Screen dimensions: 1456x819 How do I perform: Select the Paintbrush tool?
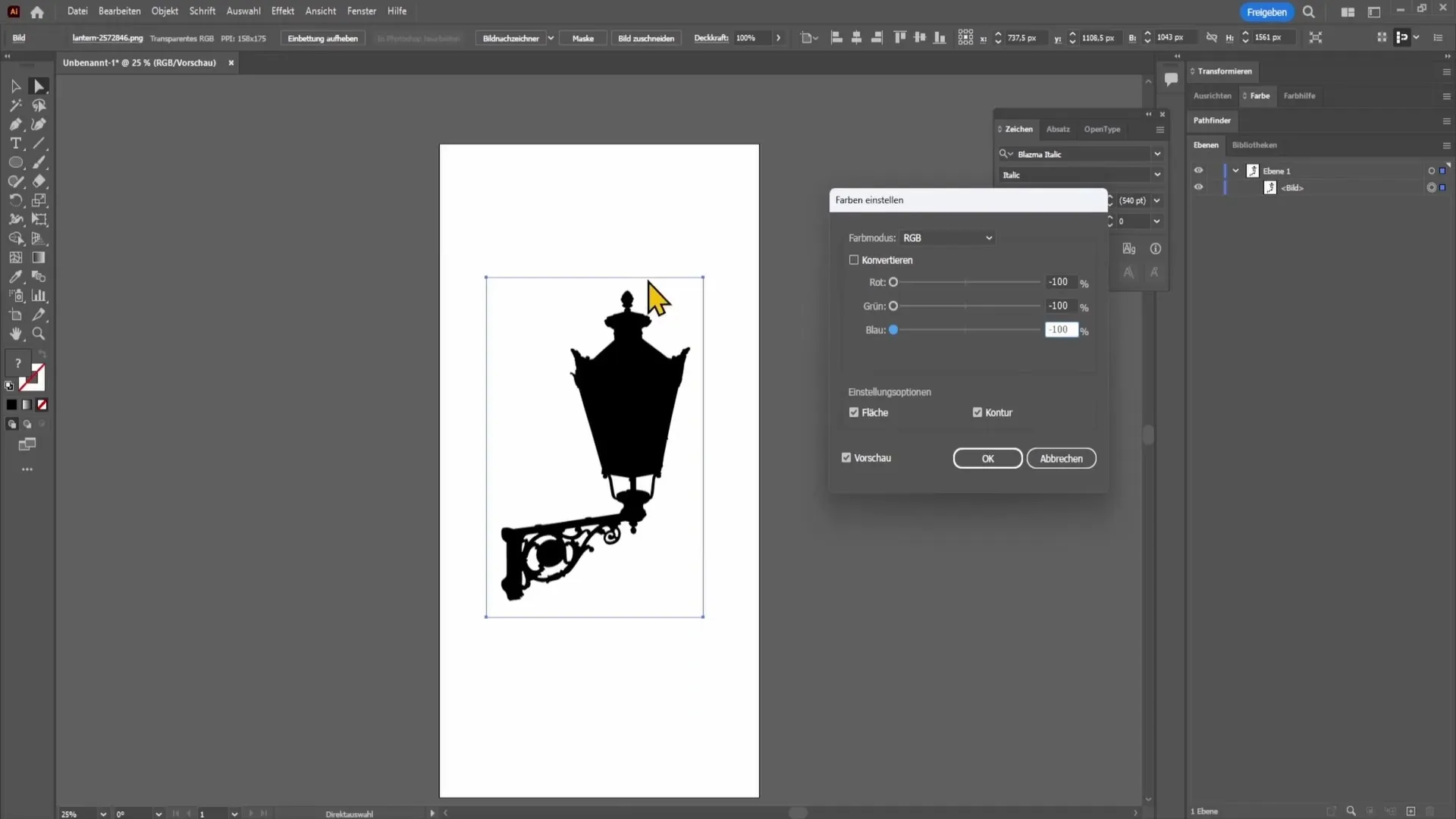coord(39,162)
